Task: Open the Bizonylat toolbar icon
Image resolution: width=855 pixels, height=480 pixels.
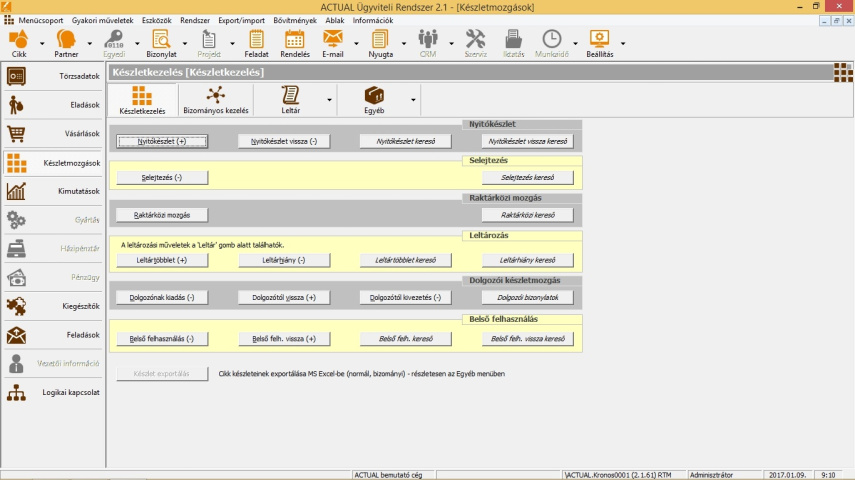Action: click(161, 40)
